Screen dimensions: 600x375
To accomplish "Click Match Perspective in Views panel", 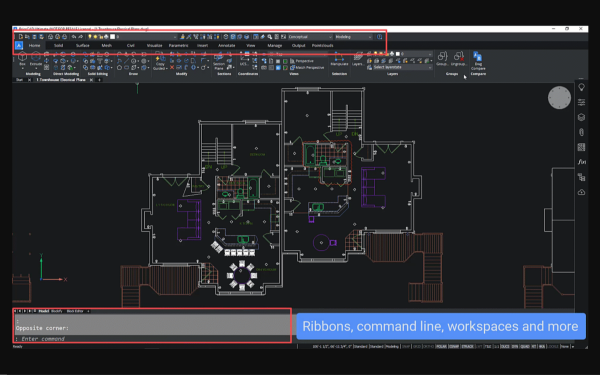I will (307, 68).
